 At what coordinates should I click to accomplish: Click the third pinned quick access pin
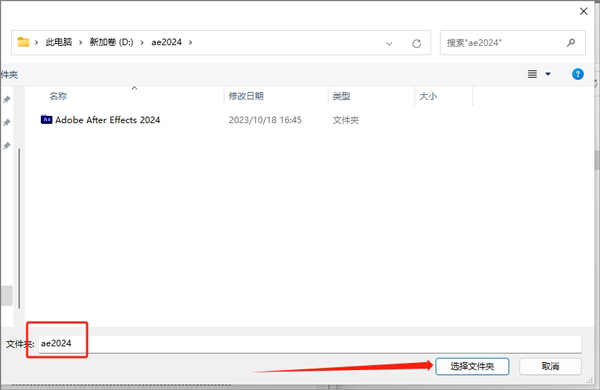[x=7, y=145]
